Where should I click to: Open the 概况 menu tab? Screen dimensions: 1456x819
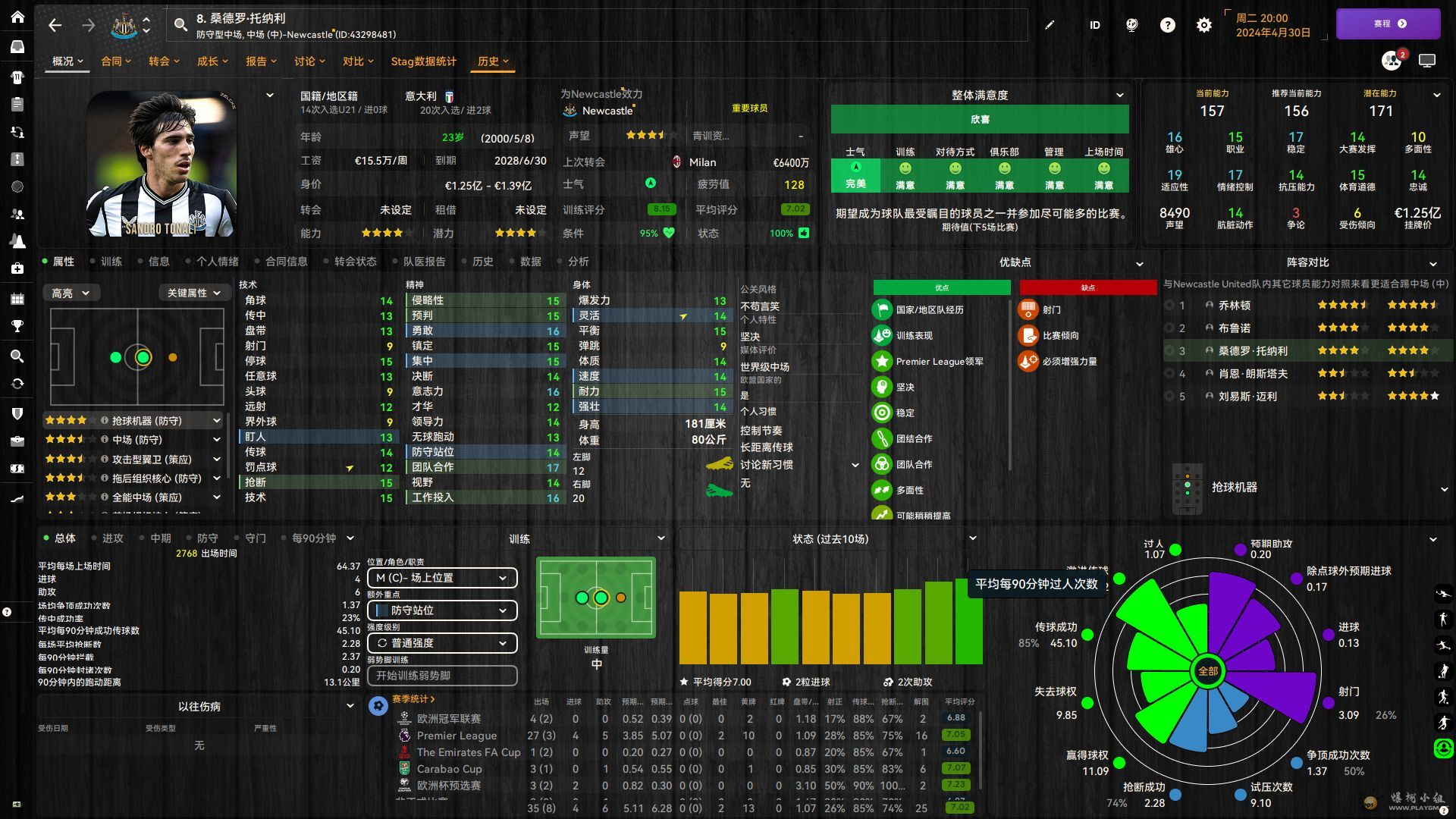tap(67, 61)
